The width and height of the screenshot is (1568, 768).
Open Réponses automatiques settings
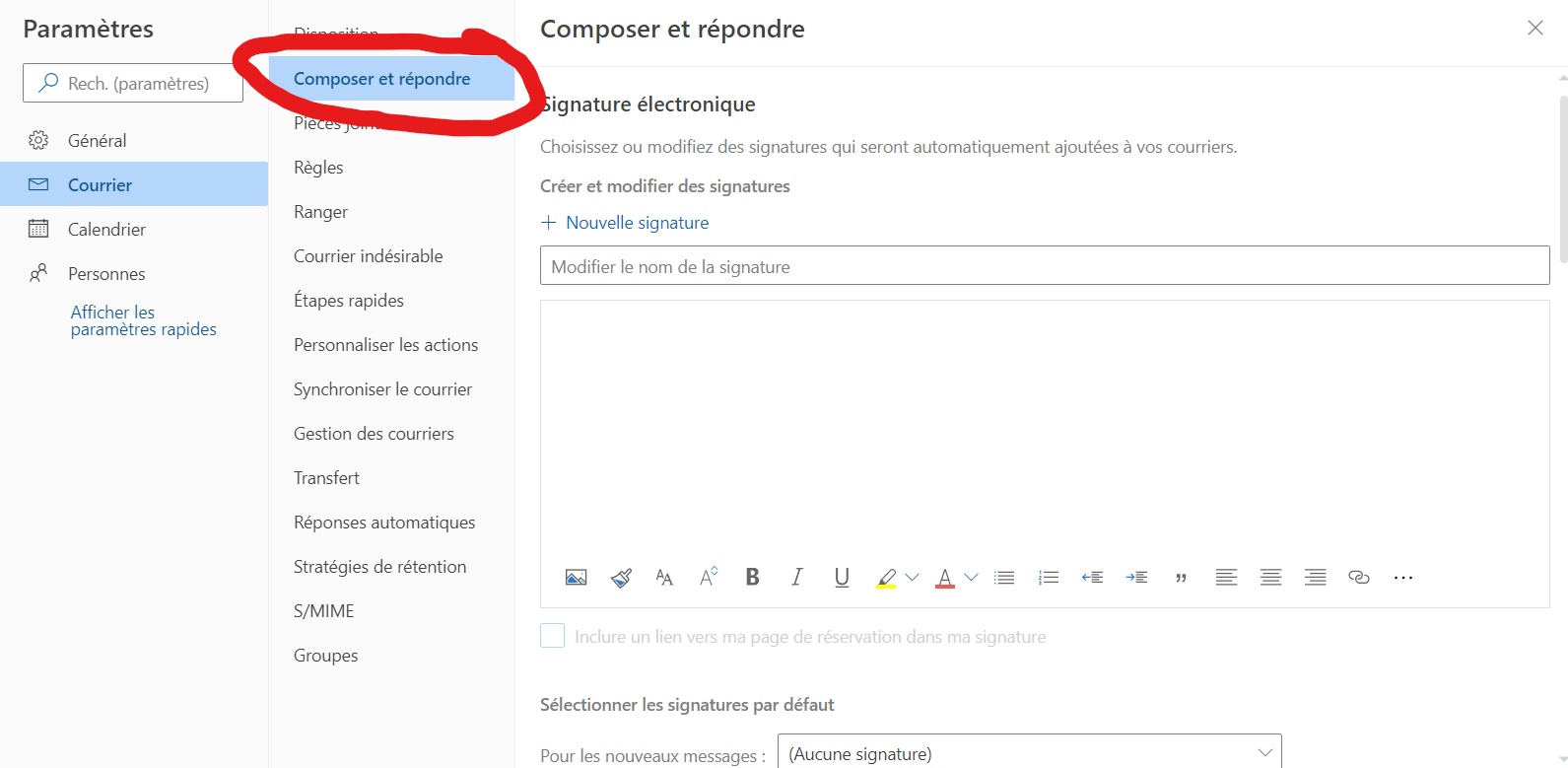(391, 523)
